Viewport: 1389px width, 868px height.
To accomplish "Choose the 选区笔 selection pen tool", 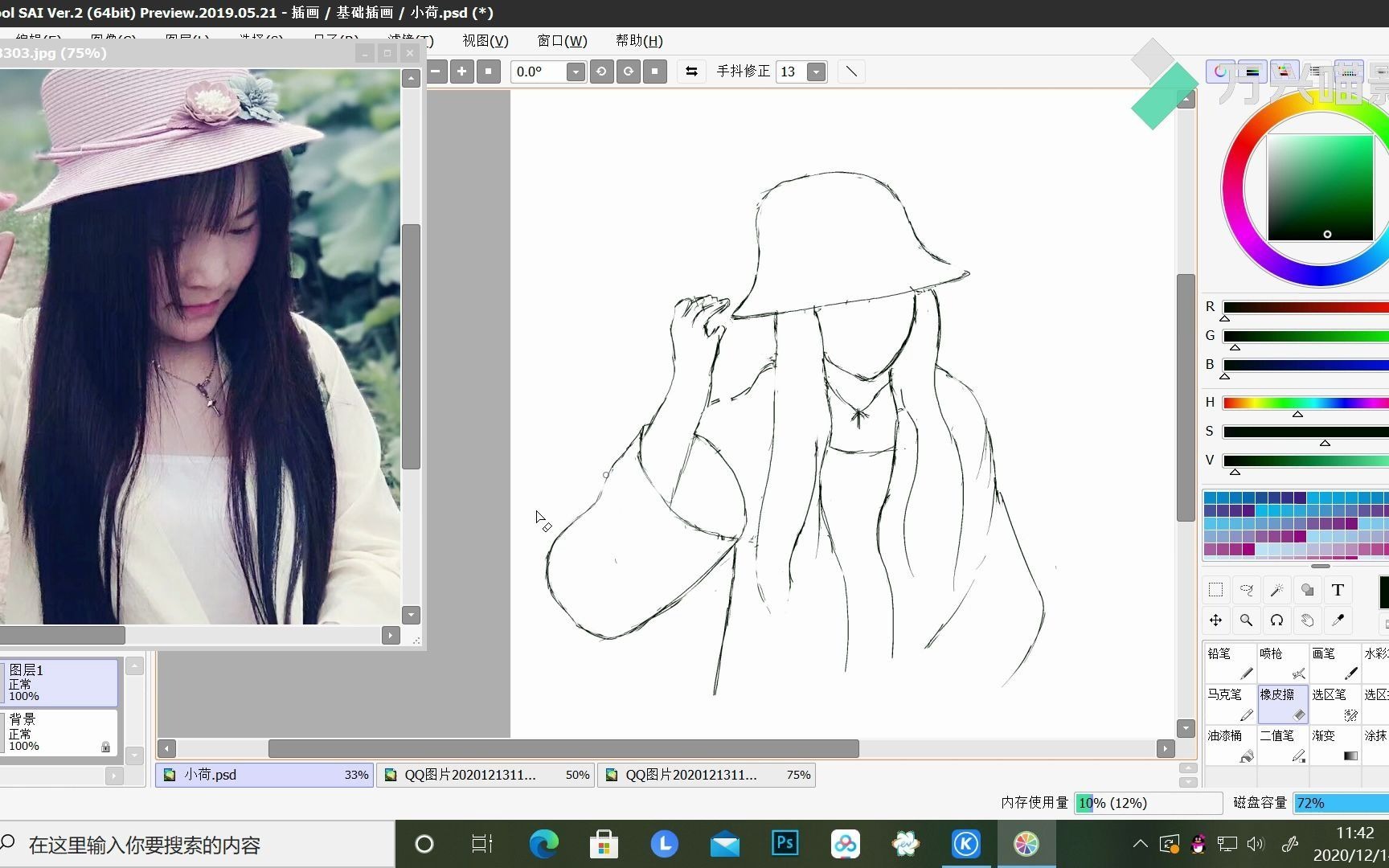I will coord(1334,704).
